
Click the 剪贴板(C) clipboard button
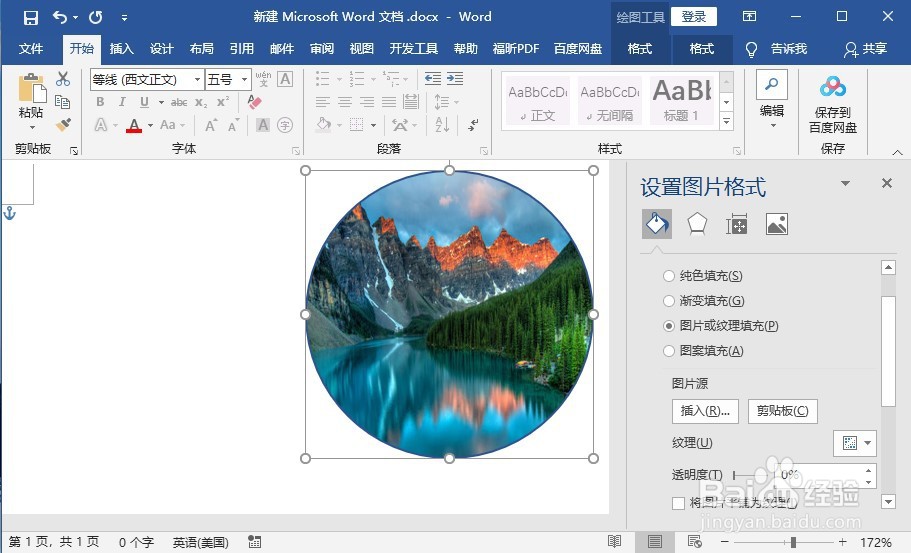pos(783,411)
